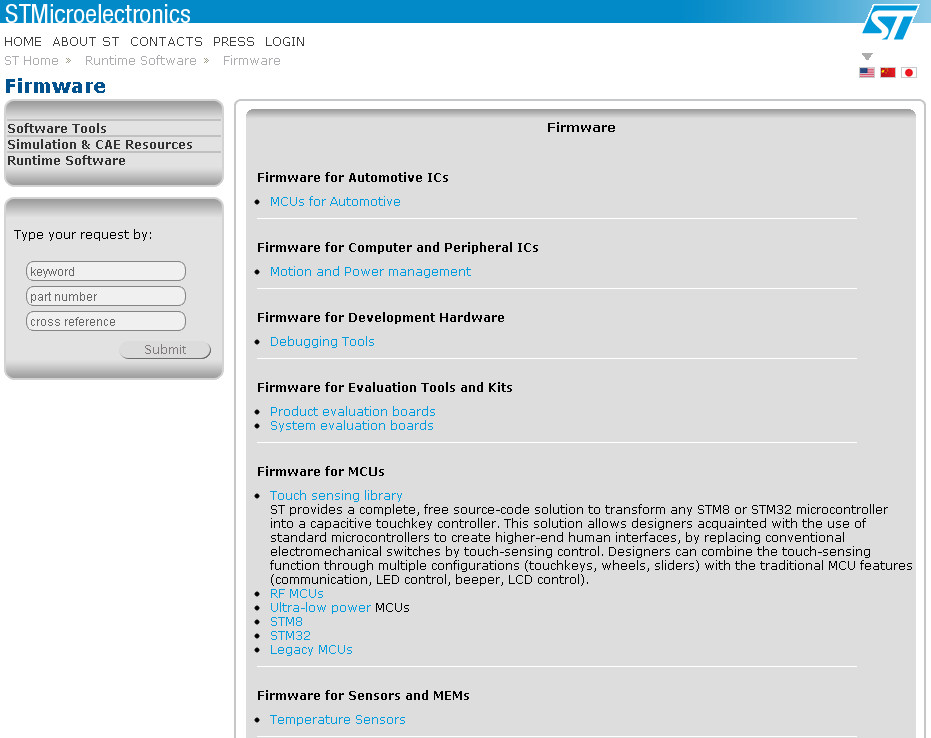
Task: Open the Legacy MCUs link
Action: (x=311, y=650)
